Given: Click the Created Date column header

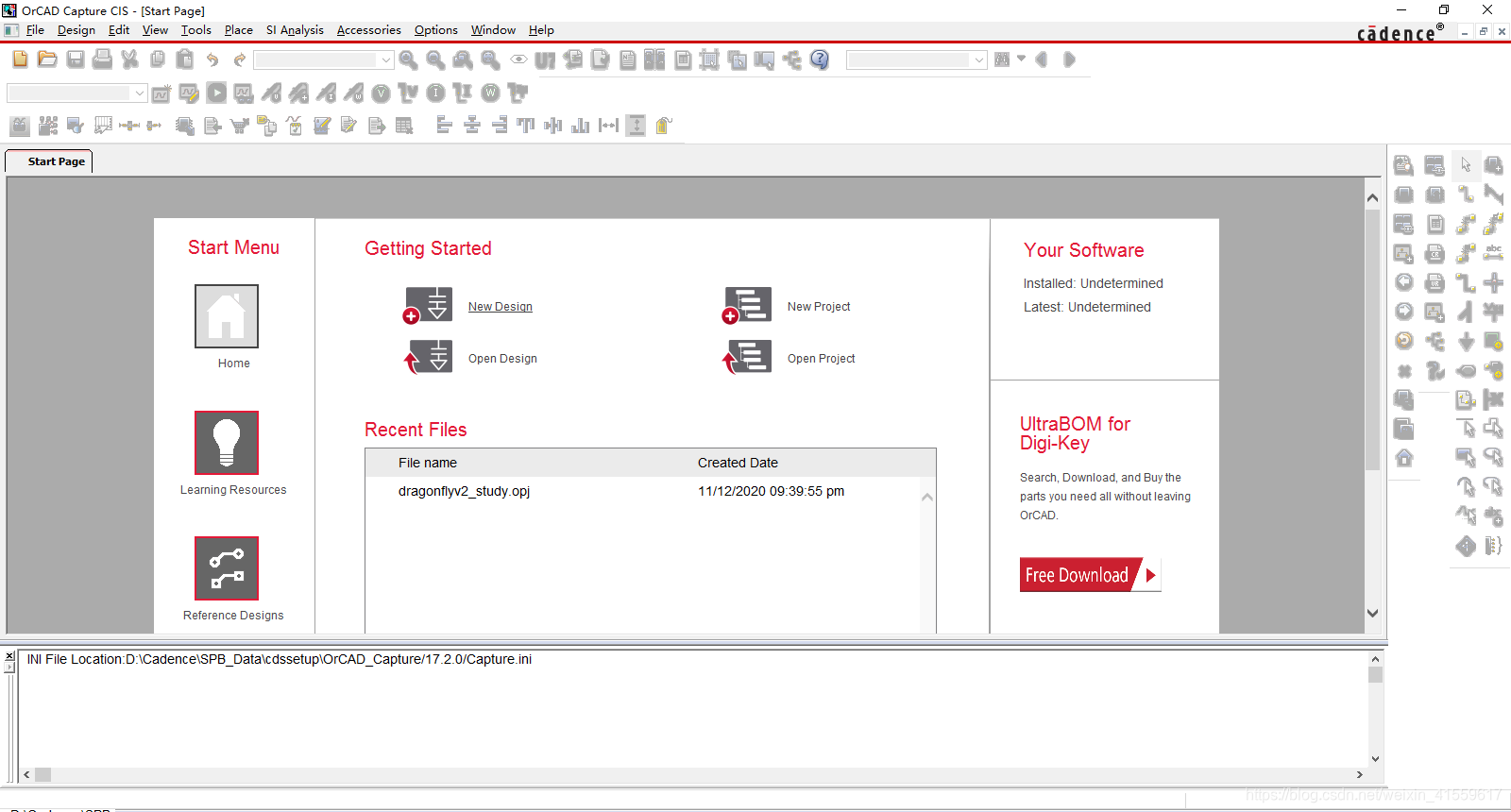Looking at the screenshot, I should click(x=738, y=463).
